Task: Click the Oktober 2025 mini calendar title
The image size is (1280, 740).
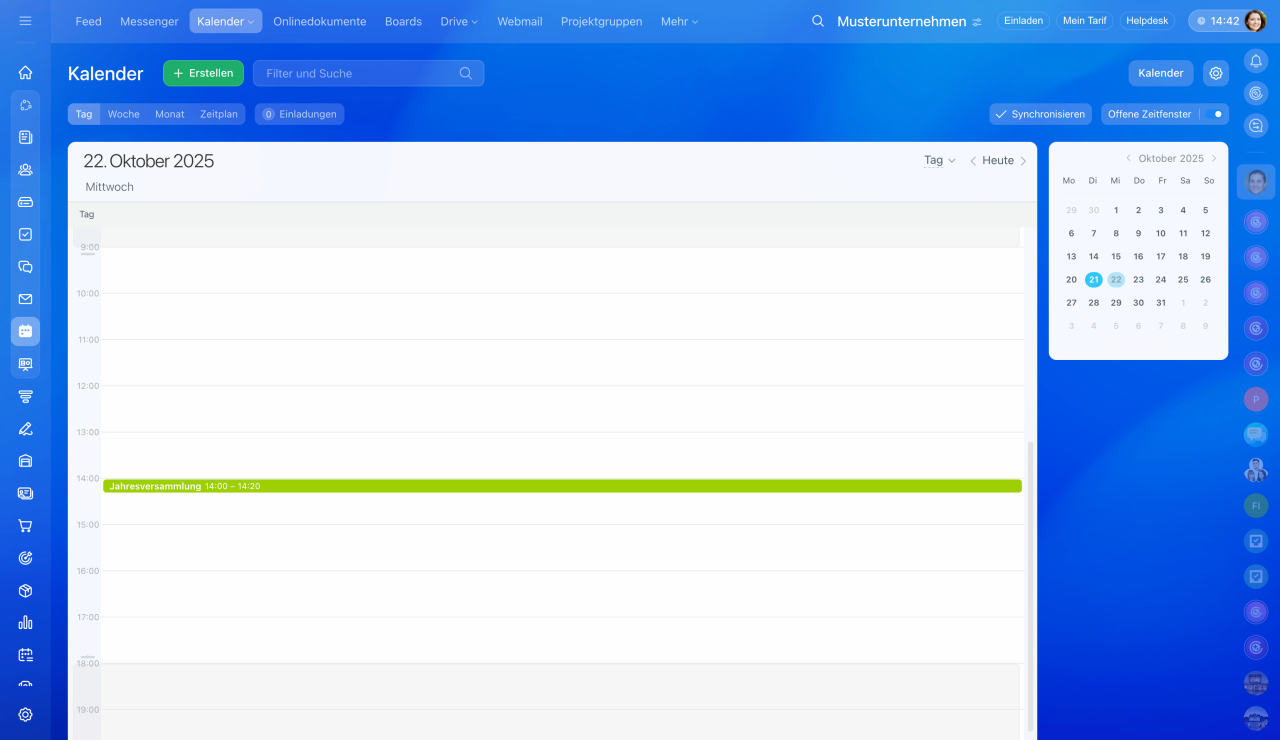Action: [x=1171, y=158]
